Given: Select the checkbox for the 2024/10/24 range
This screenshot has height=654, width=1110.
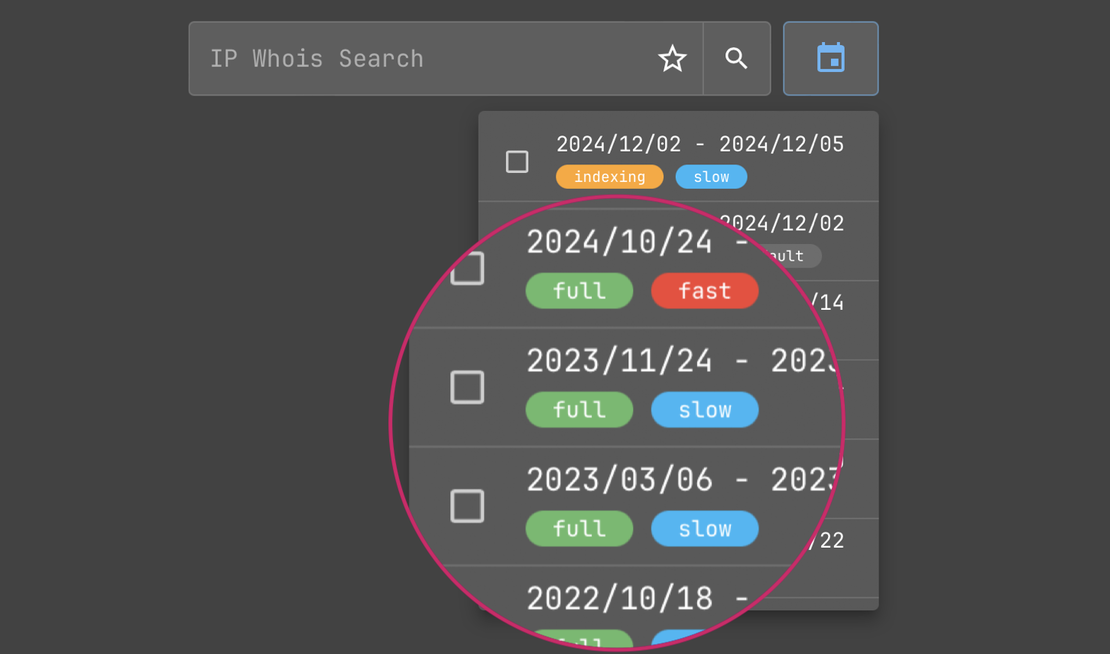Looking at the screenshot, I should point(467,268).
